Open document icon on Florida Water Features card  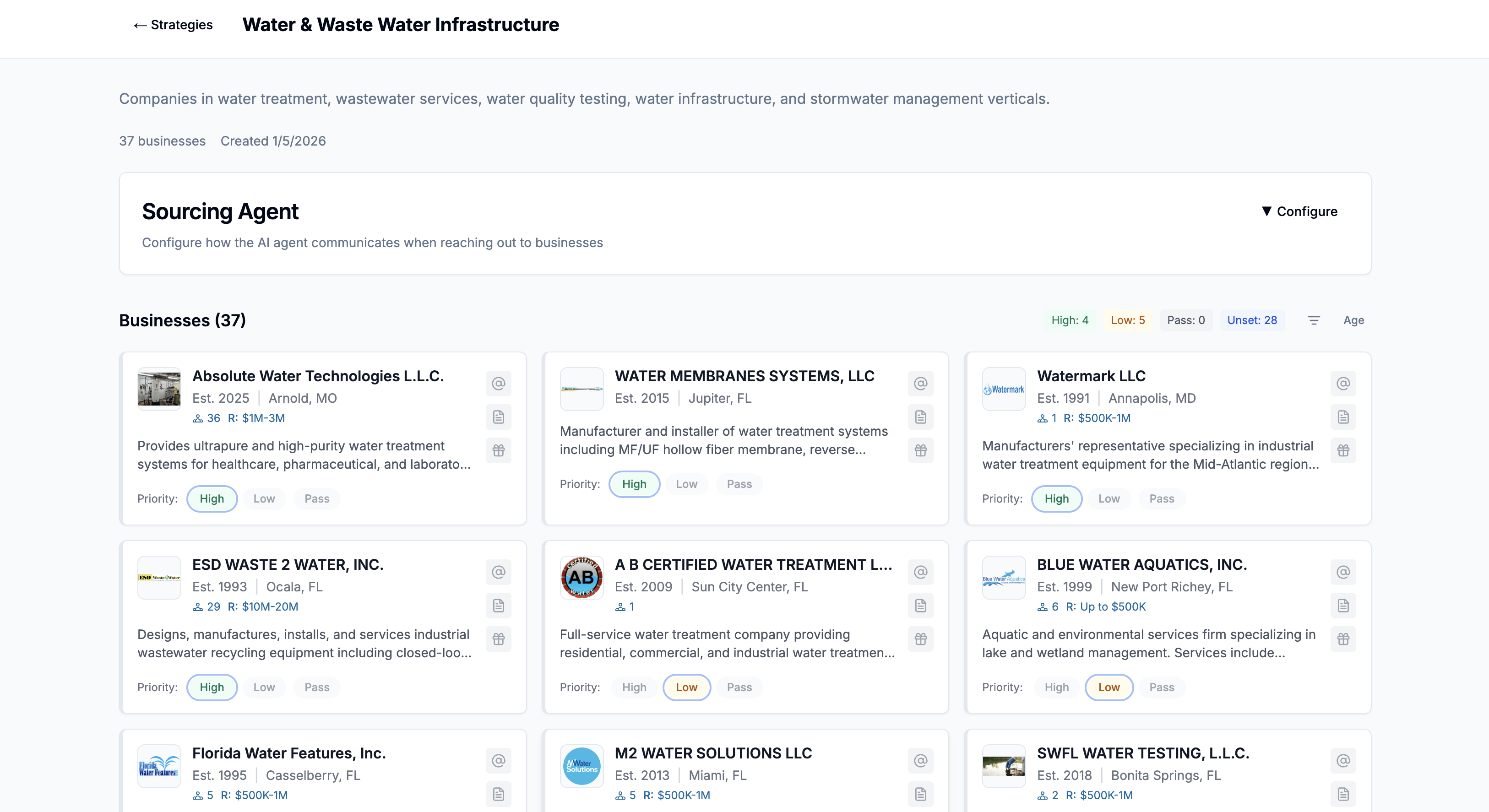(498, 794)
